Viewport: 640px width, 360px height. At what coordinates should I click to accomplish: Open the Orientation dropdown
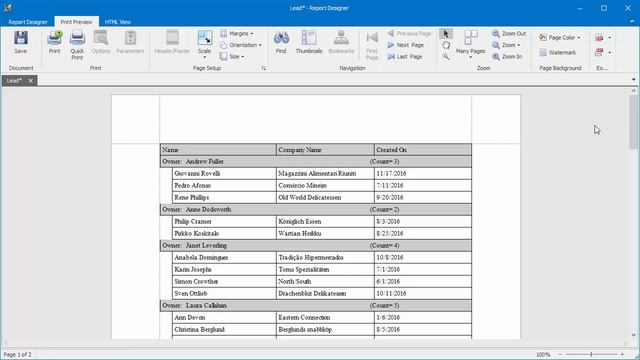click(x=241, y=45)
